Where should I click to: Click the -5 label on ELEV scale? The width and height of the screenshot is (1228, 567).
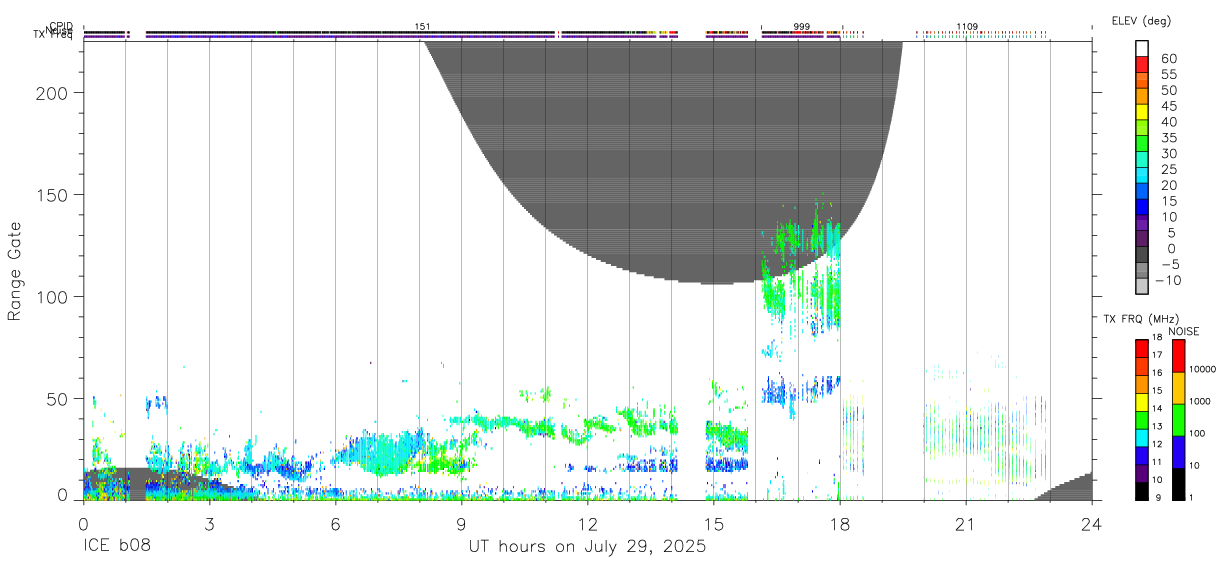[x=1168, y=264]
